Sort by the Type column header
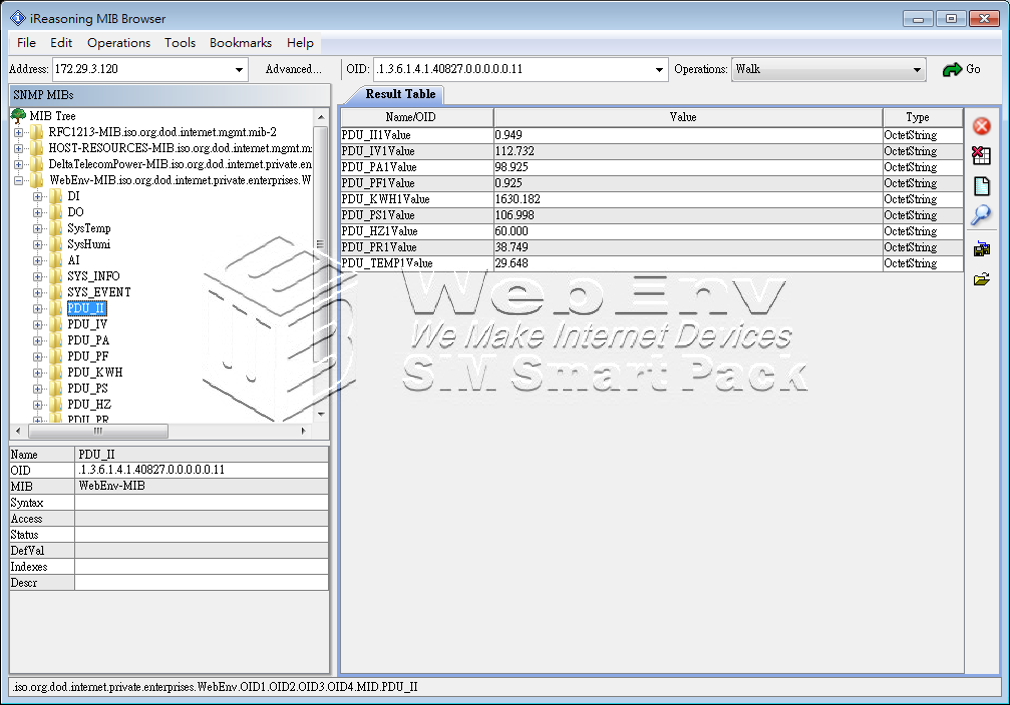 pos(923,117)
